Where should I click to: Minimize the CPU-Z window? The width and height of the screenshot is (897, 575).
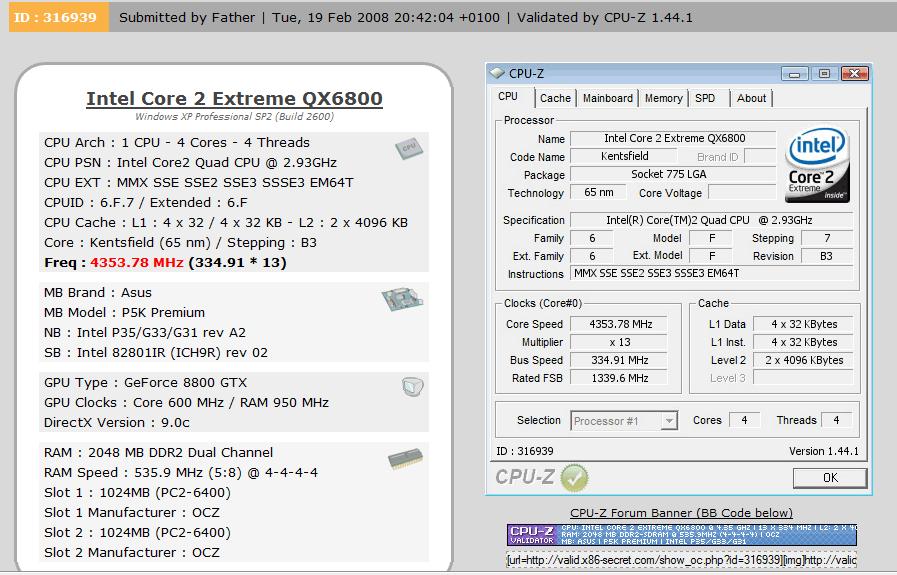coord(794,74)
